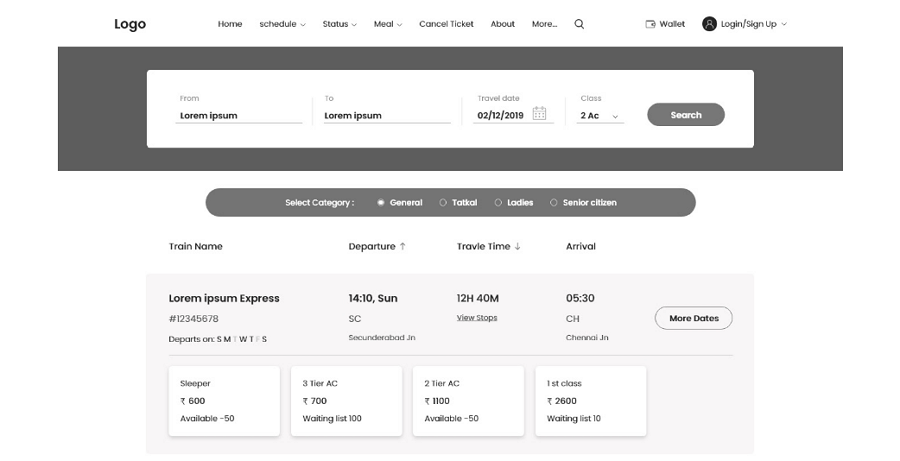Click the More Dates button
This screenshot has width=900, height=461.
(693, 318)
